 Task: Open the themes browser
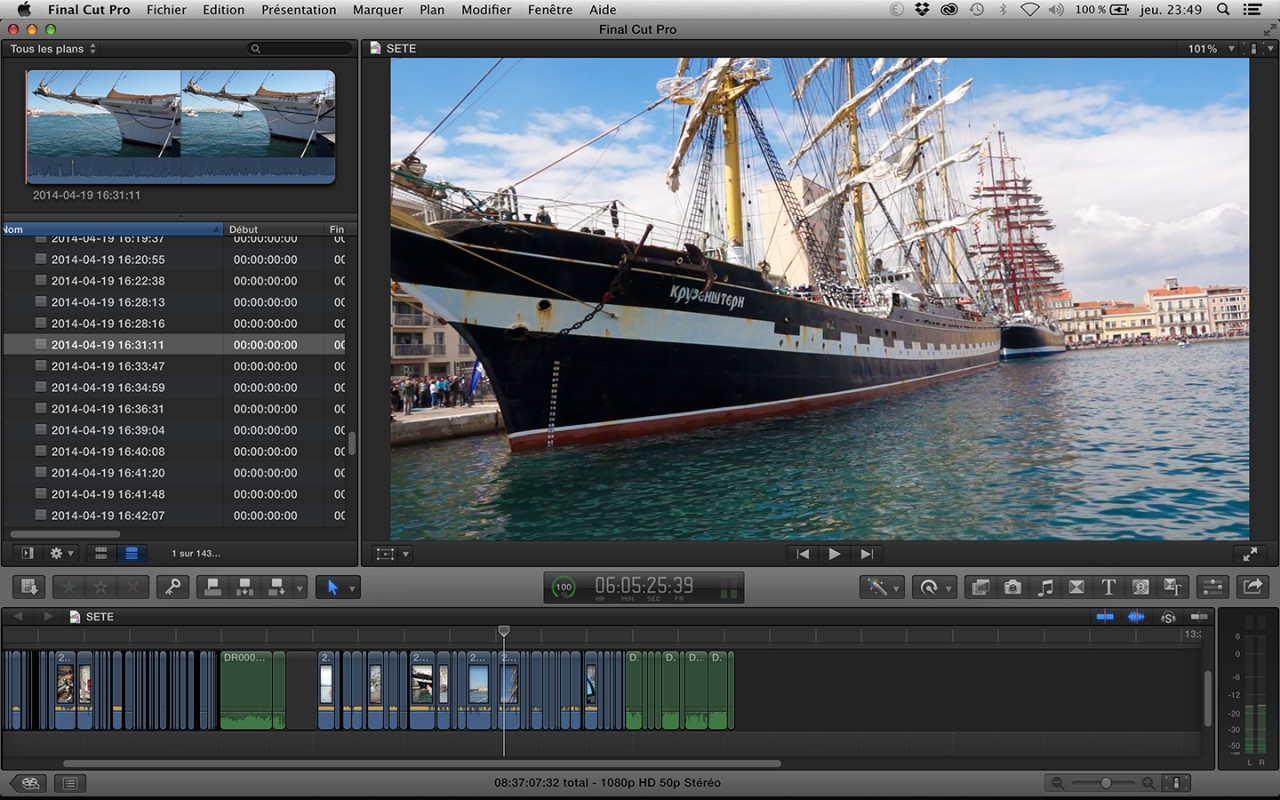pyautogui.click(x=1173, y=587)
